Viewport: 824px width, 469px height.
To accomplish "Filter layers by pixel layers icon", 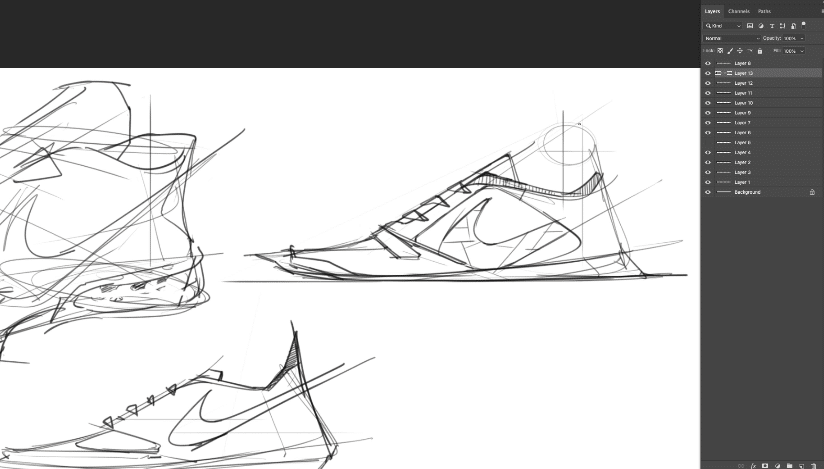I will tap(750, 26).
